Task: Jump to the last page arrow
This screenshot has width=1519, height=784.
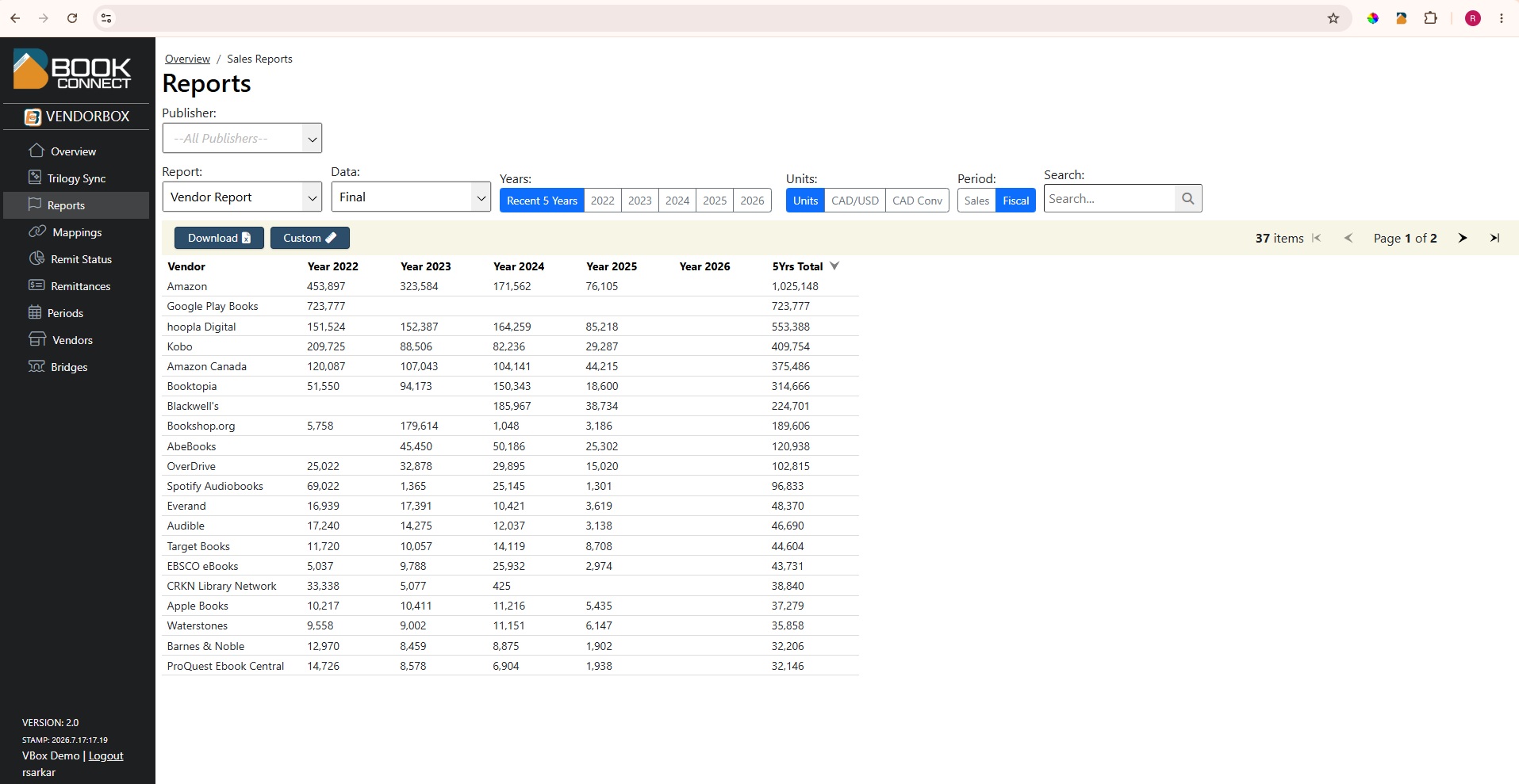Action: [x=1495, y=238]
